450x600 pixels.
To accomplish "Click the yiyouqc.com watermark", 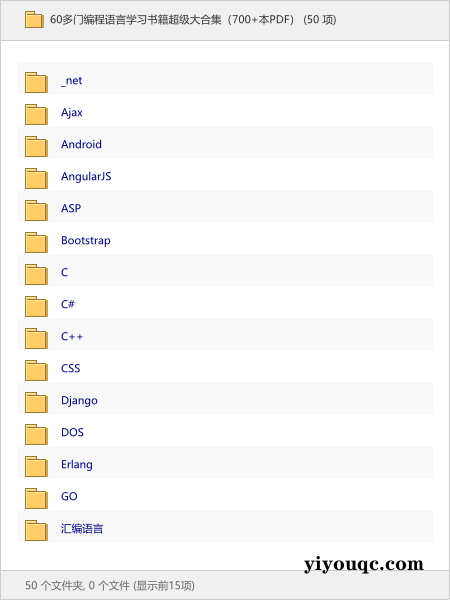I will [364, 565].
